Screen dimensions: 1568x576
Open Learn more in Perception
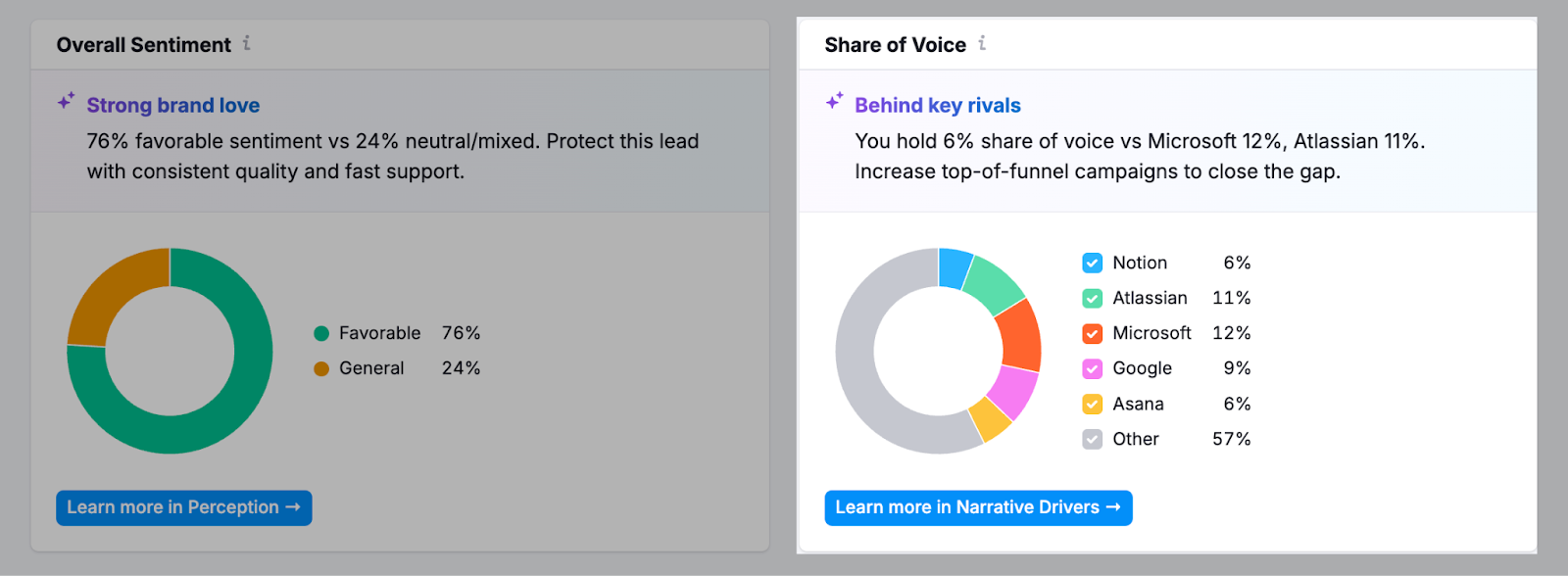(x=184, y=507)
